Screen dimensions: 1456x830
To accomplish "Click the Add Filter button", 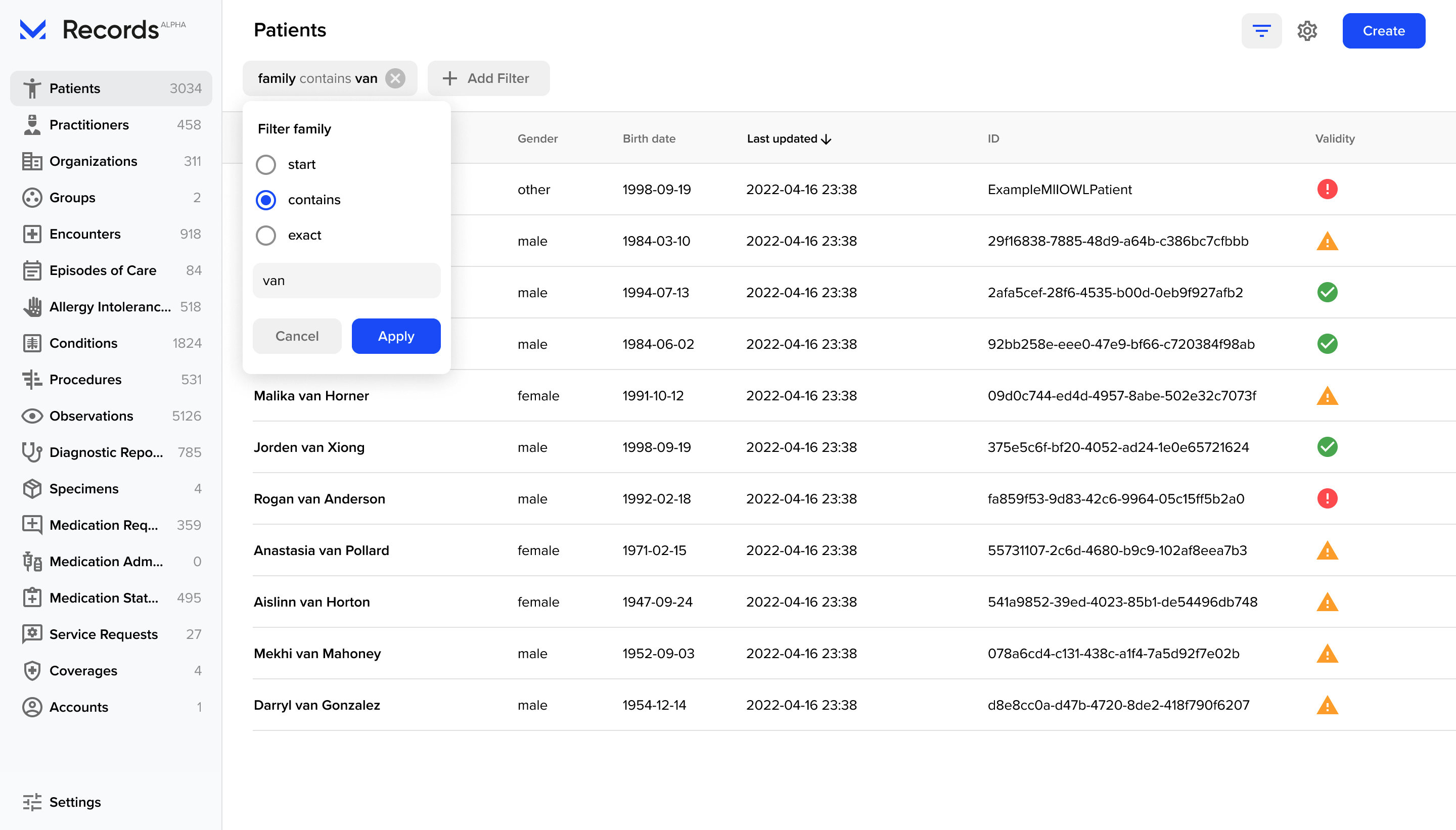I will click(x=488, y=78).
